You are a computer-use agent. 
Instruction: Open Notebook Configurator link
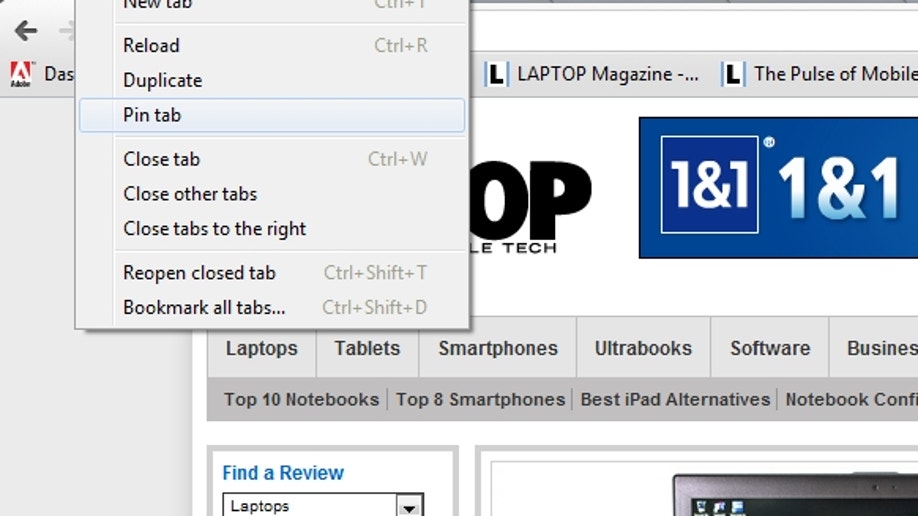click(x=851, y=399)
